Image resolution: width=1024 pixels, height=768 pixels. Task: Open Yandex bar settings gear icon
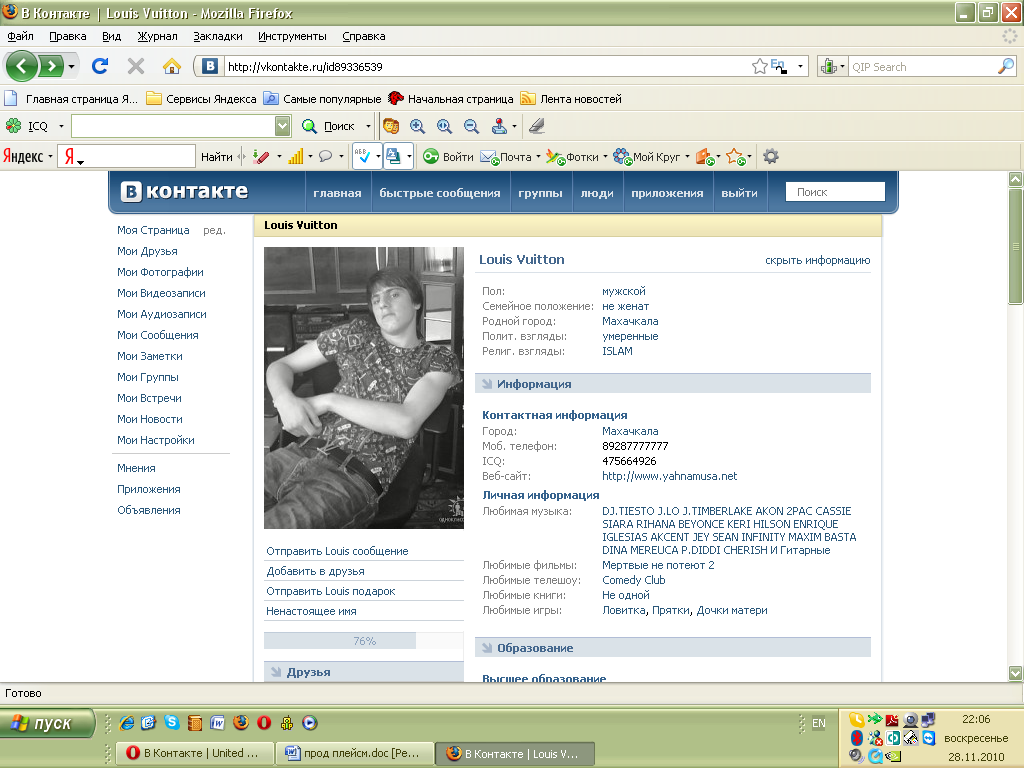pyautogui.click(x=771, y=157)
